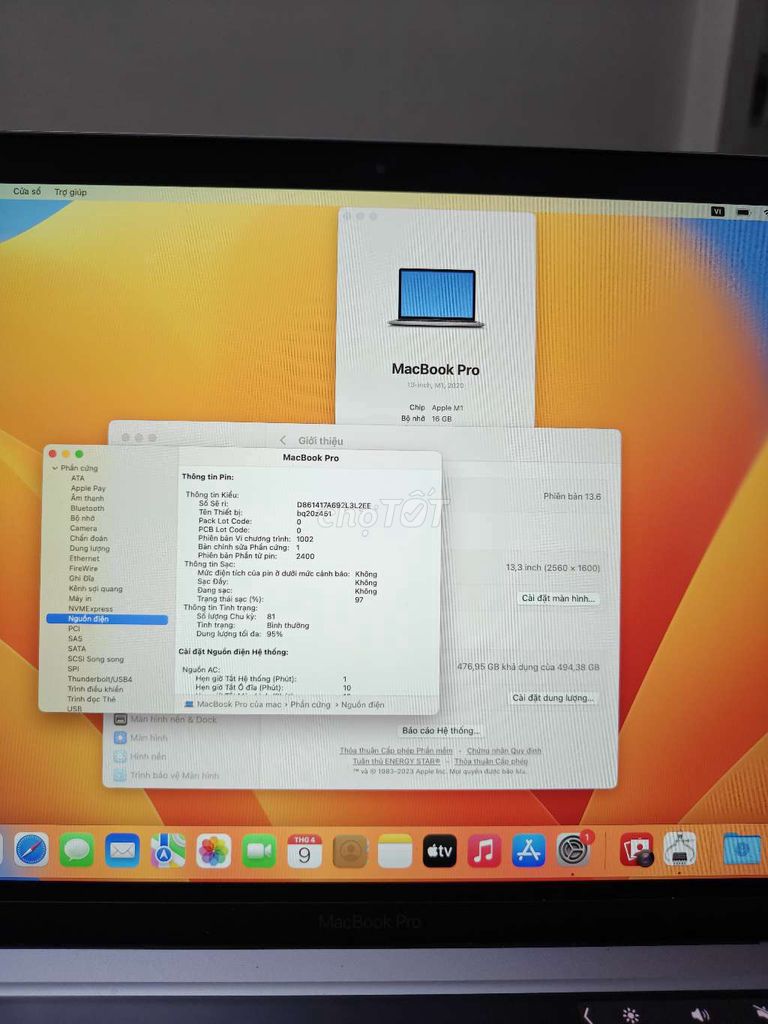The width and height of the screenshot is (768, 1024).
Task: Click the MacBook Pro laptop image
Action: tap(436, 298)
